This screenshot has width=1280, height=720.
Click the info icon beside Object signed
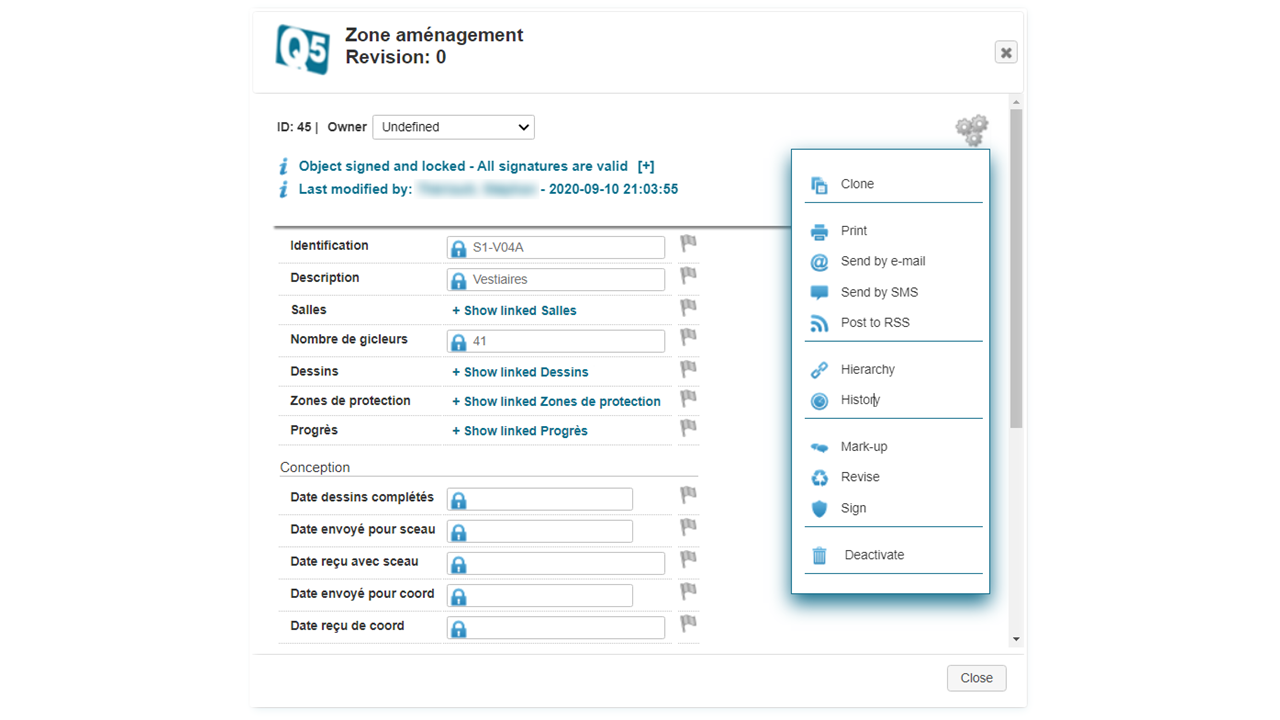point(284,166)
